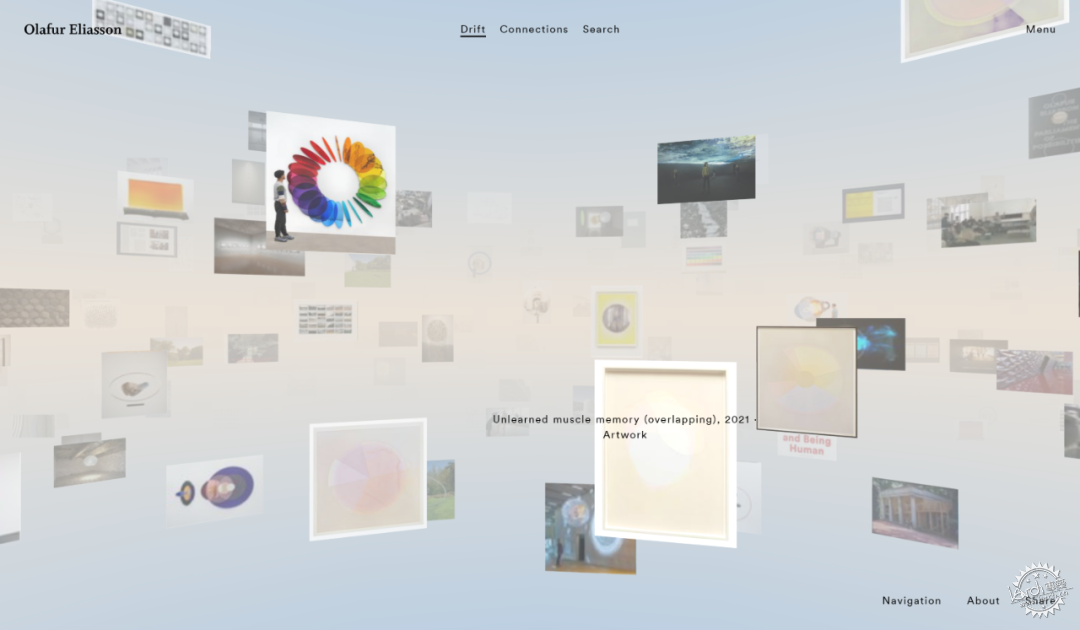Open the pink circular framed artwork thumbnail
Image resolution: width=1080 pixels, height=630 pixels.
coord(368,479)
